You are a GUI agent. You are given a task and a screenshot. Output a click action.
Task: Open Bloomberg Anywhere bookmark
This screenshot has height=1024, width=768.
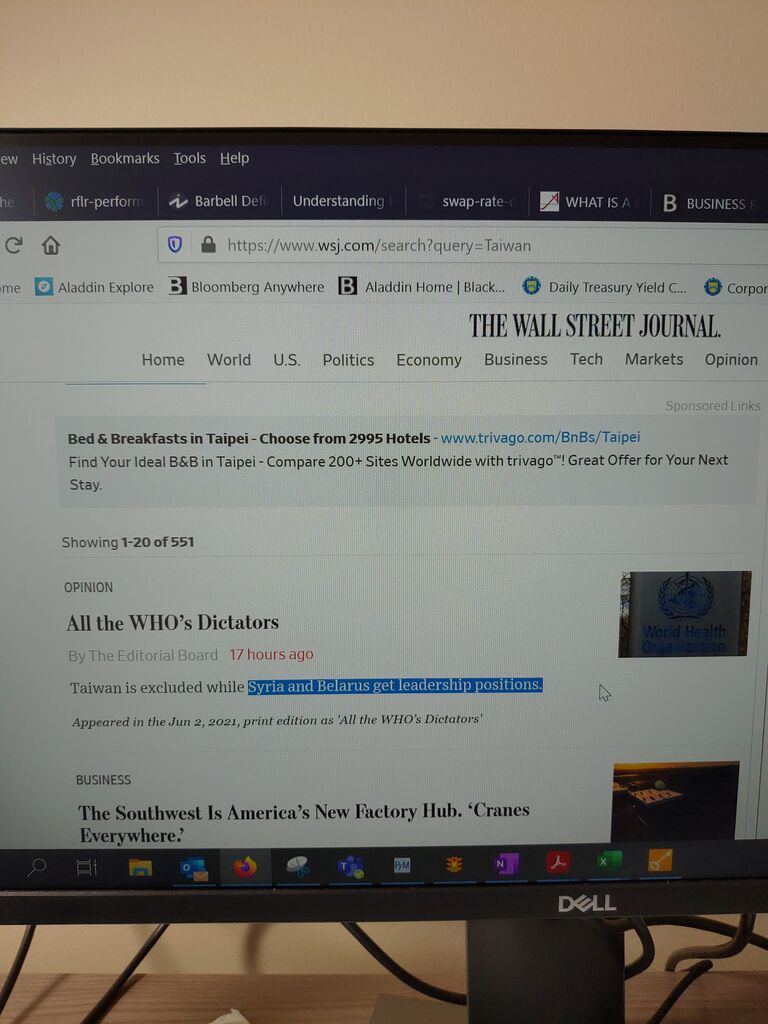point(246,287)
